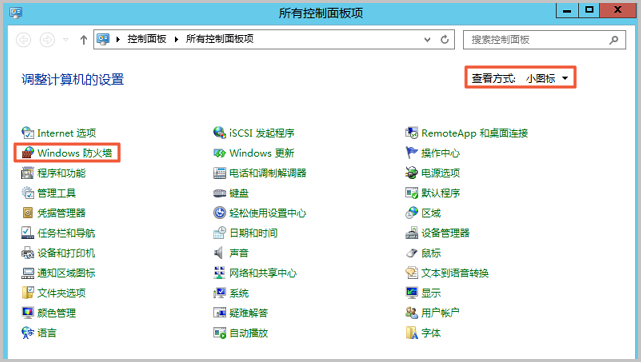Open the 日期和时间 clock icon

[220, 233]
